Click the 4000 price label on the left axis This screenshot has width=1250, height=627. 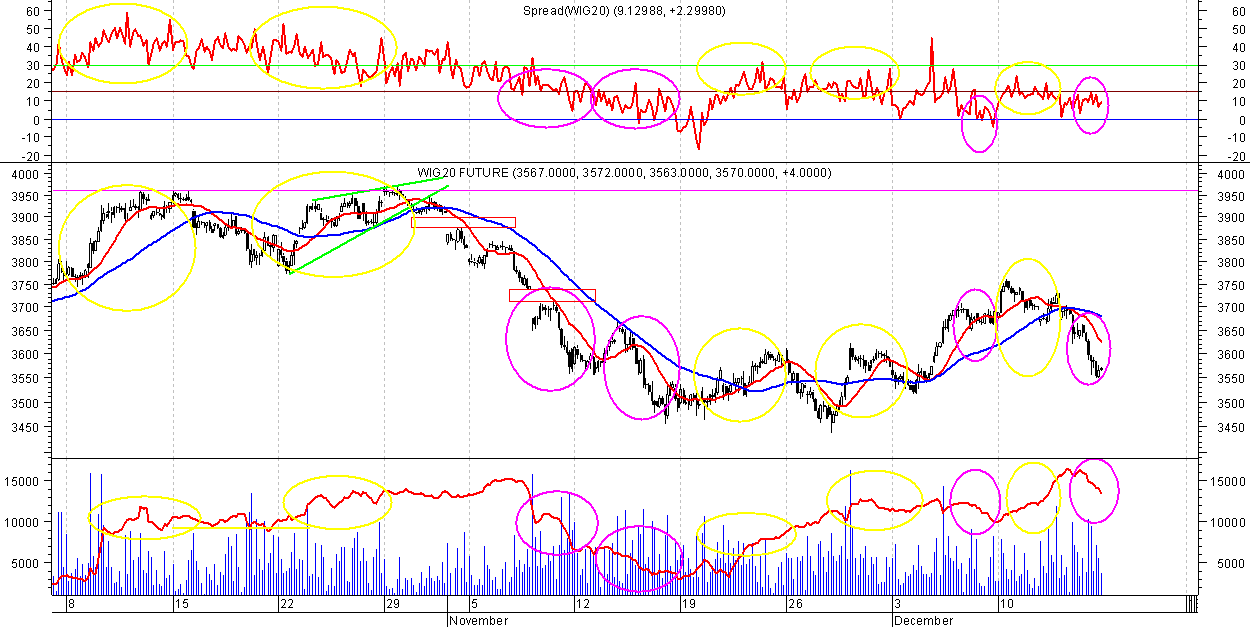click(26, 175)
